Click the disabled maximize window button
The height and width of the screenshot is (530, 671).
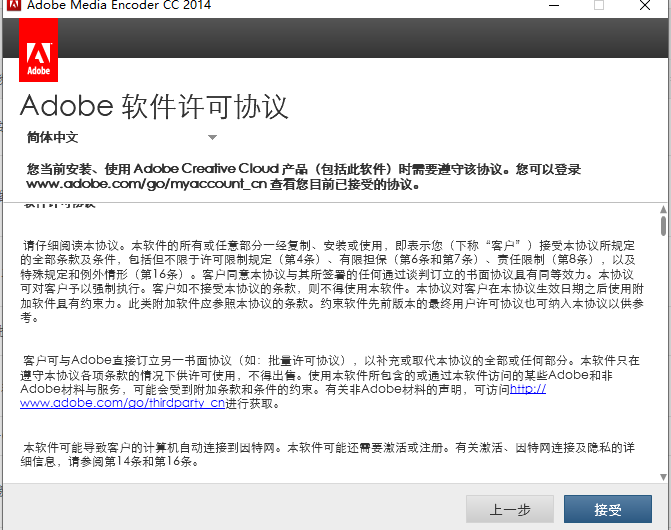point(599,5)
